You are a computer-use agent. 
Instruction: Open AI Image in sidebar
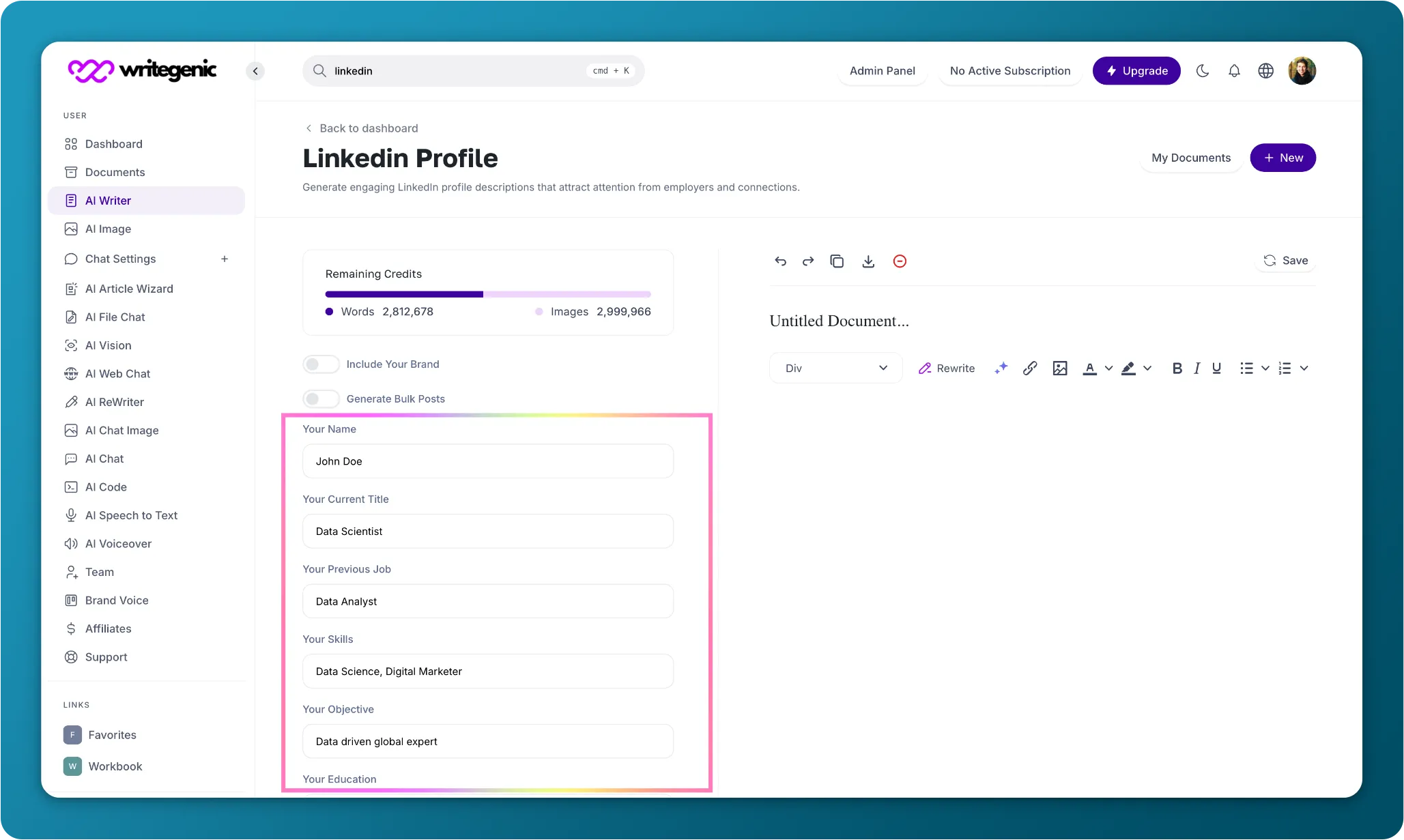coord(146,229)
